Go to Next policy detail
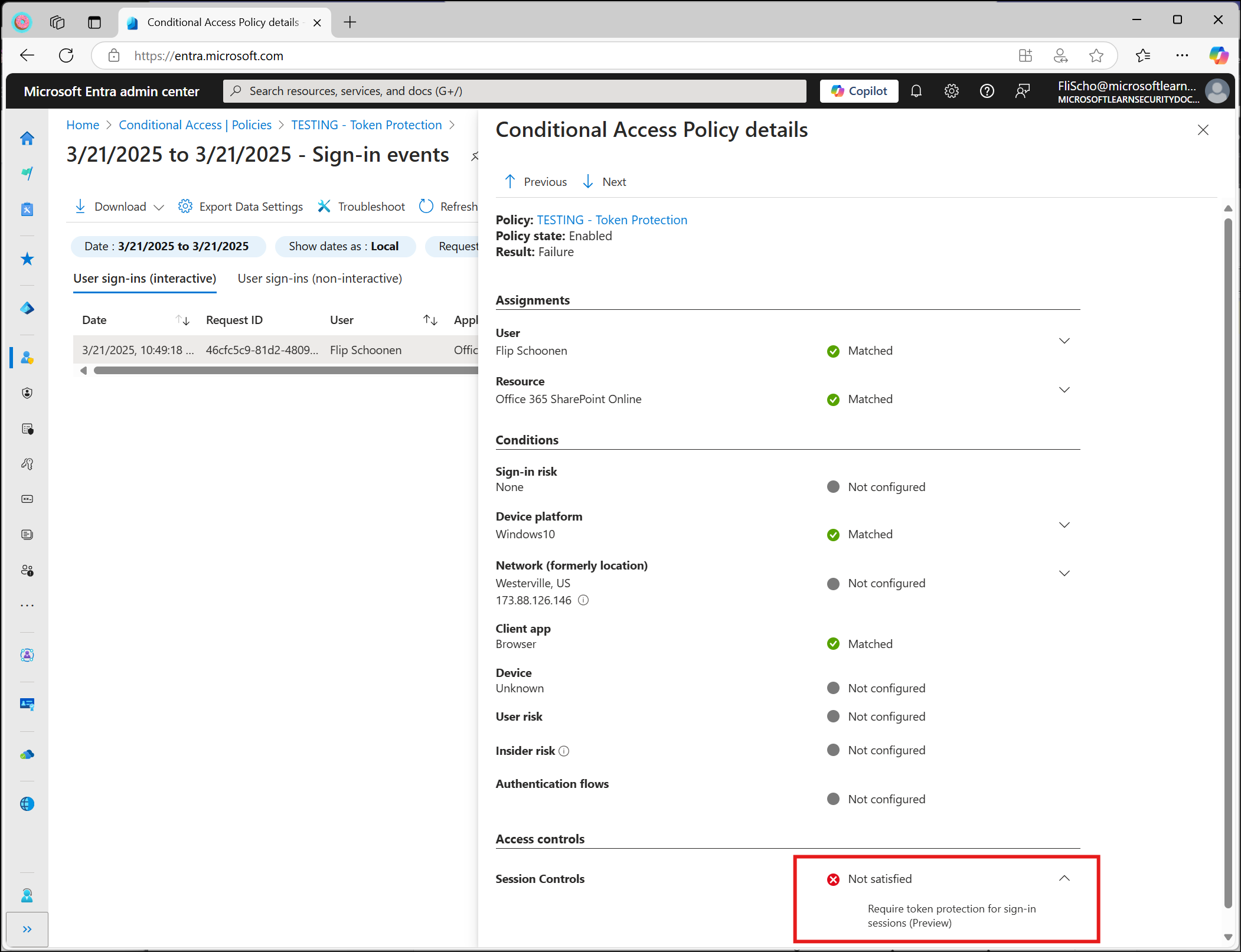This screenshot has width=1241, height=952. pos(605,182)
